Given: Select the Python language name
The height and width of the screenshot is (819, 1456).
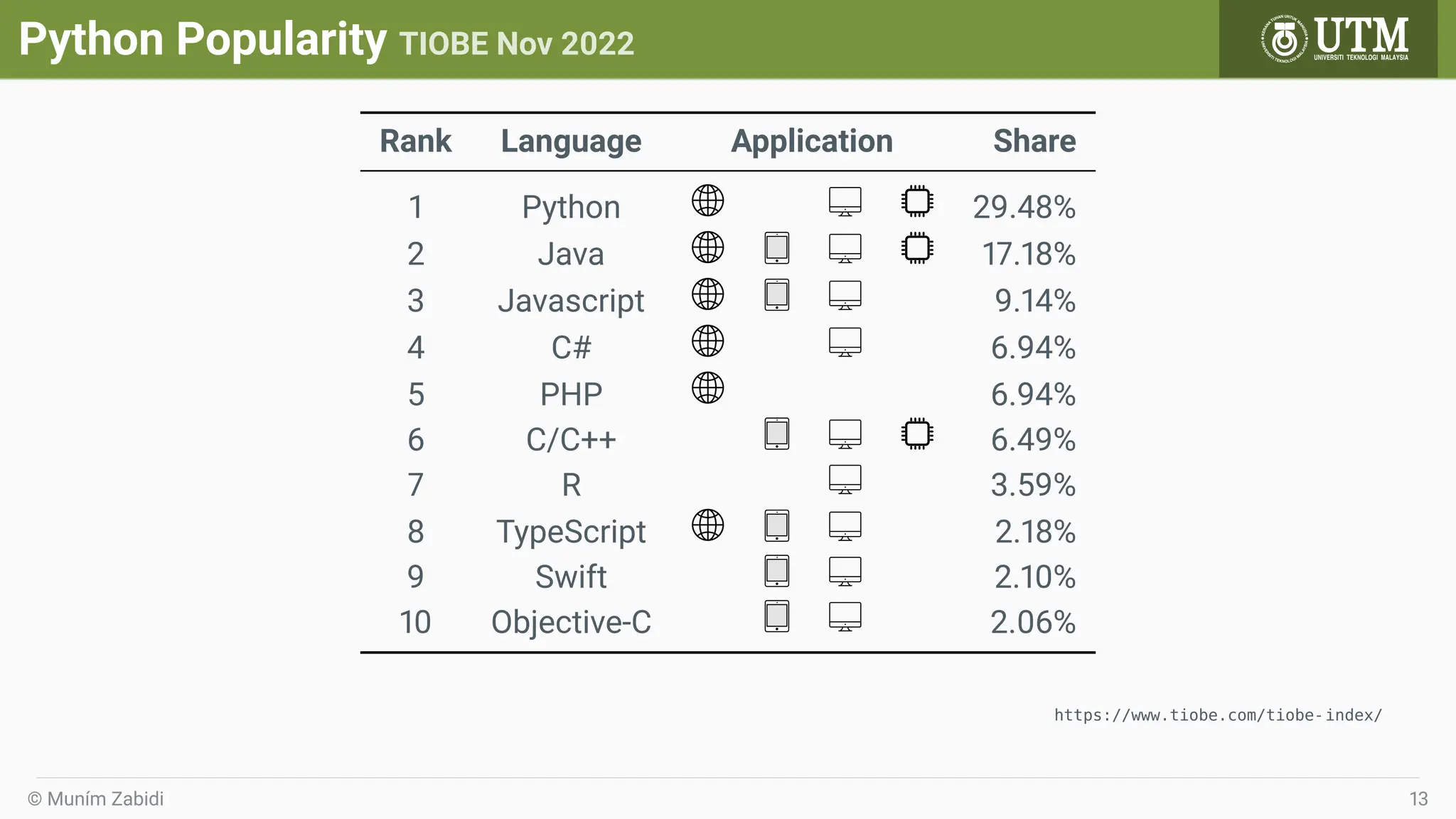Looking at the screenshot, I should coord(572,208).
